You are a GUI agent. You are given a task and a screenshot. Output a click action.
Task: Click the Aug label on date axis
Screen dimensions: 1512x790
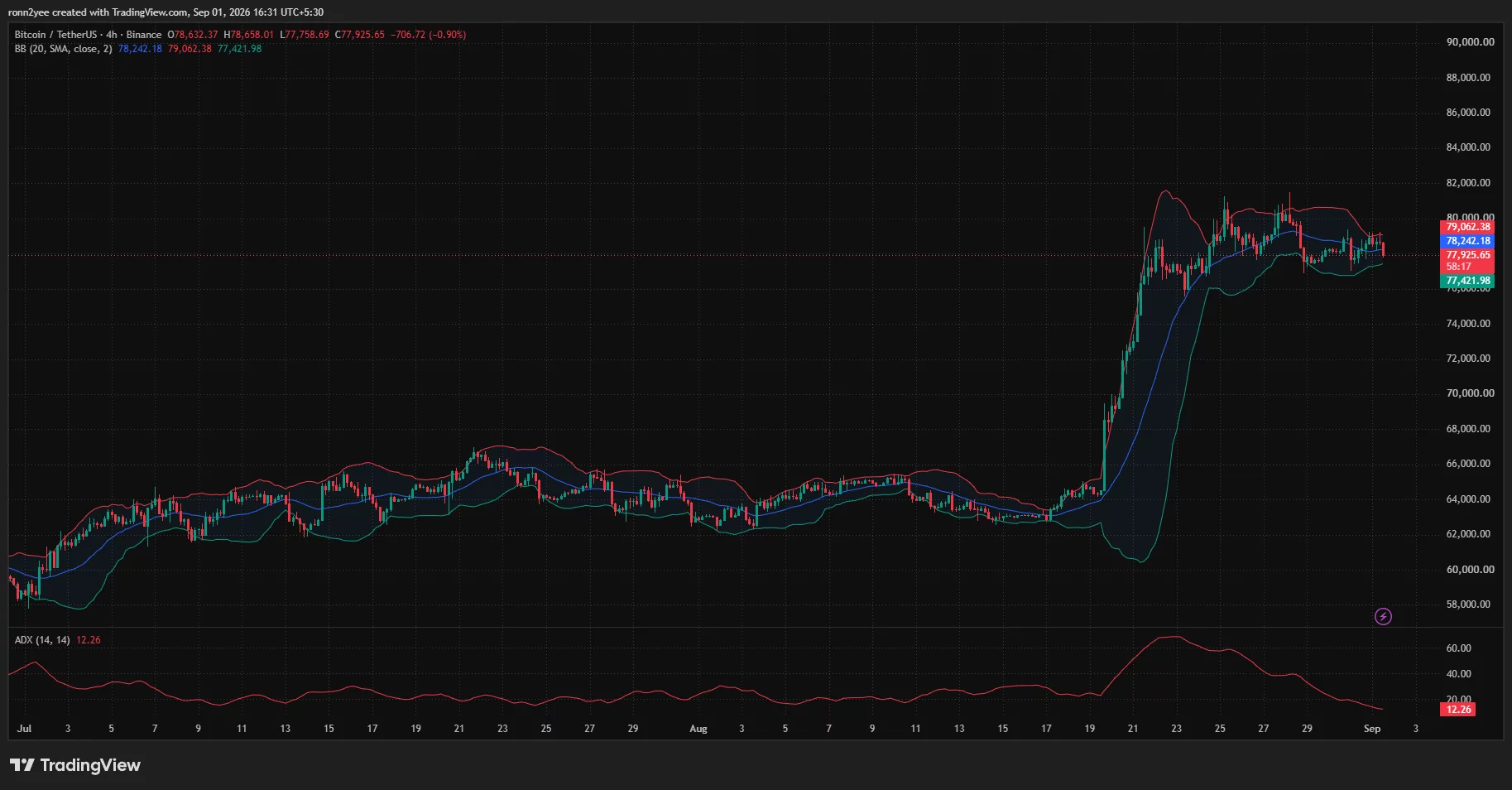pos(698,729)
